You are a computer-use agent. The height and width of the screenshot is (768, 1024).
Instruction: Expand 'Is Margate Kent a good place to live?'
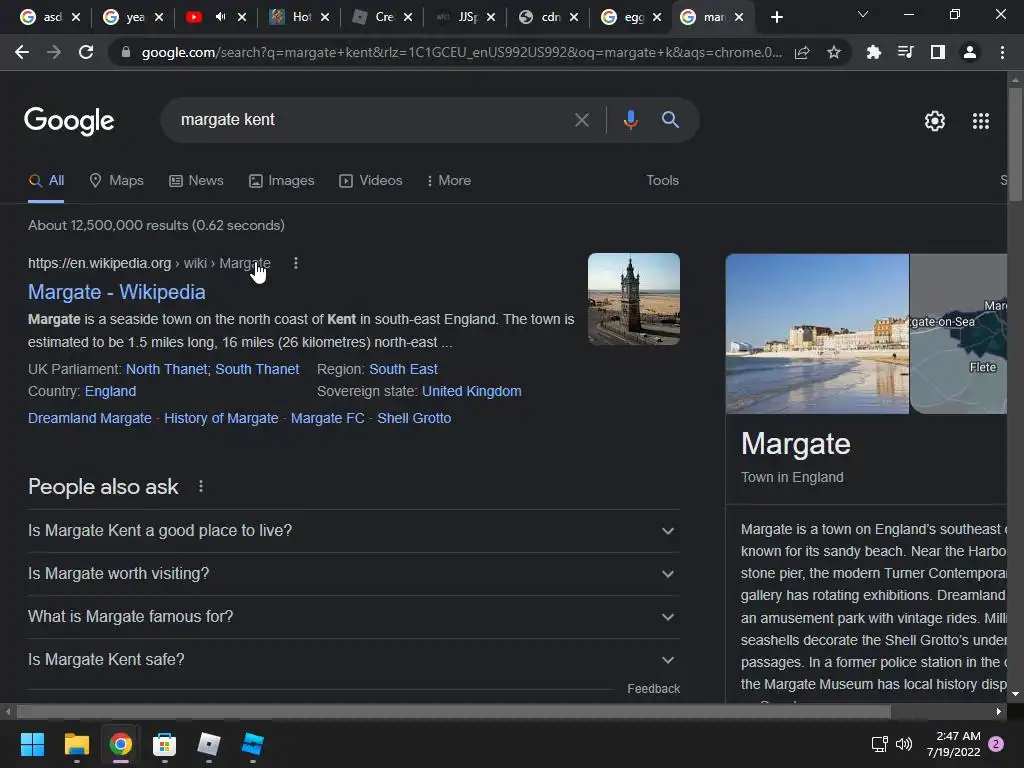354,531
